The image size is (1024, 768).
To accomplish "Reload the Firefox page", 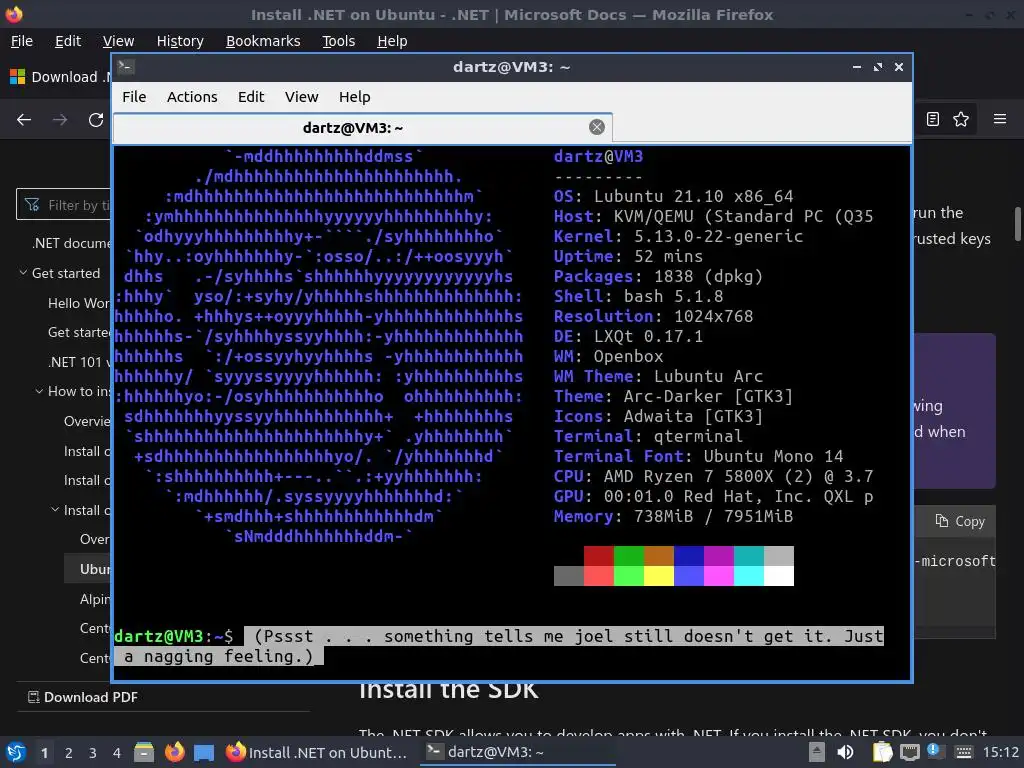I will 96,120.
